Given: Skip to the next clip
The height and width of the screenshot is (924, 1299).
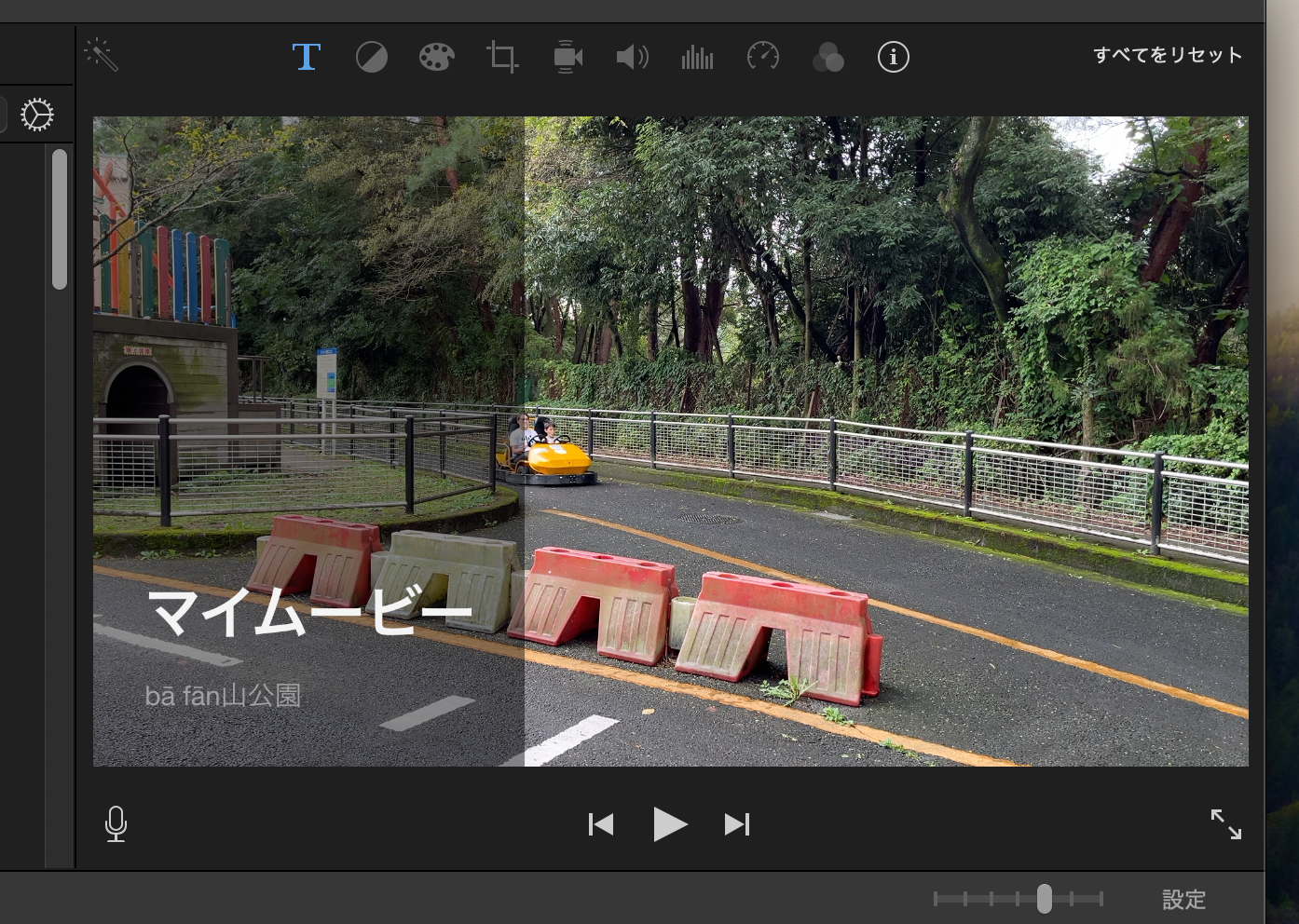Looking at the screenshot, I should (x=737, y=824).
